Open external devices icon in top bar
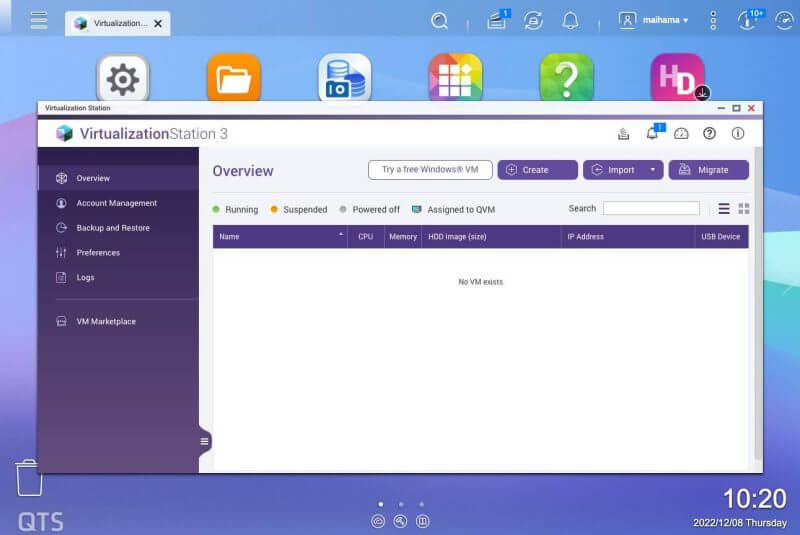This screenshot has width=800, height=535. [x=533, y=21]
